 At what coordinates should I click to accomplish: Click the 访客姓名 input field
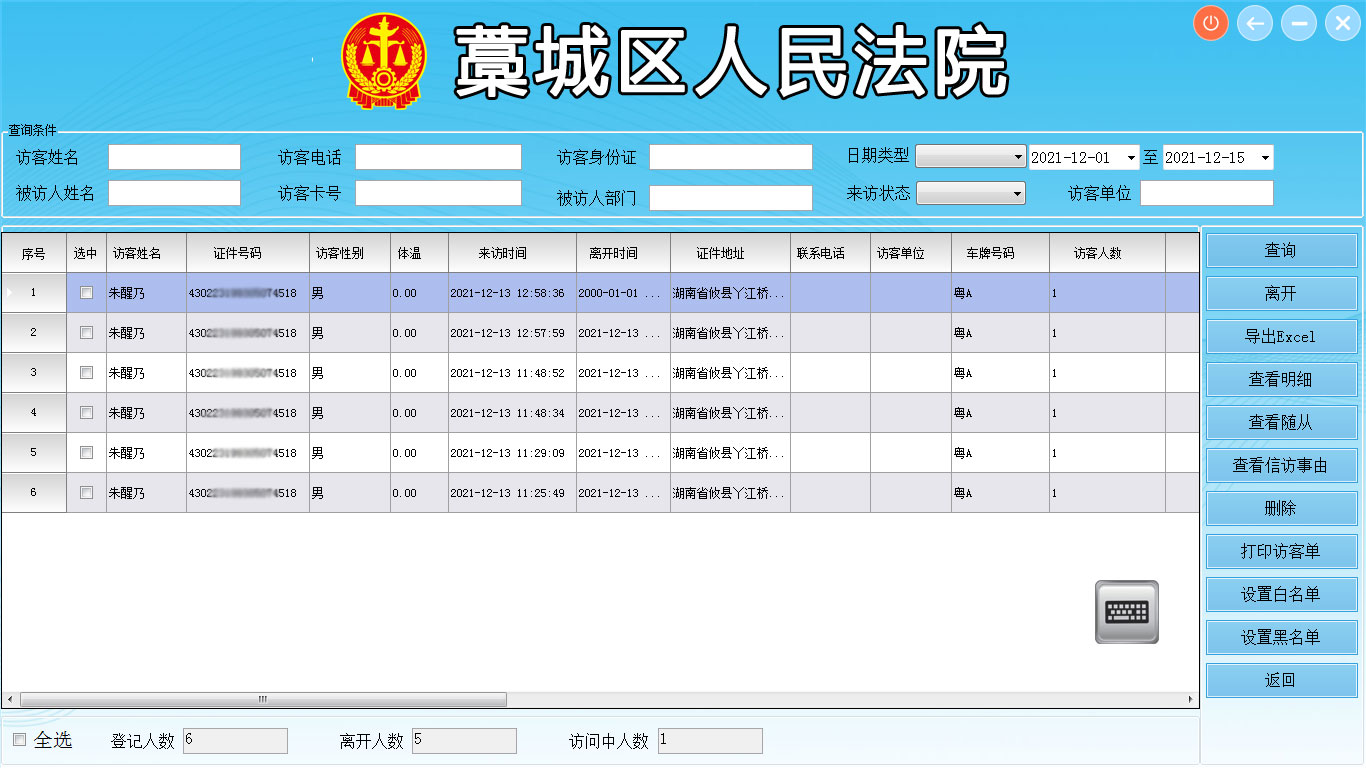[174, 156]
